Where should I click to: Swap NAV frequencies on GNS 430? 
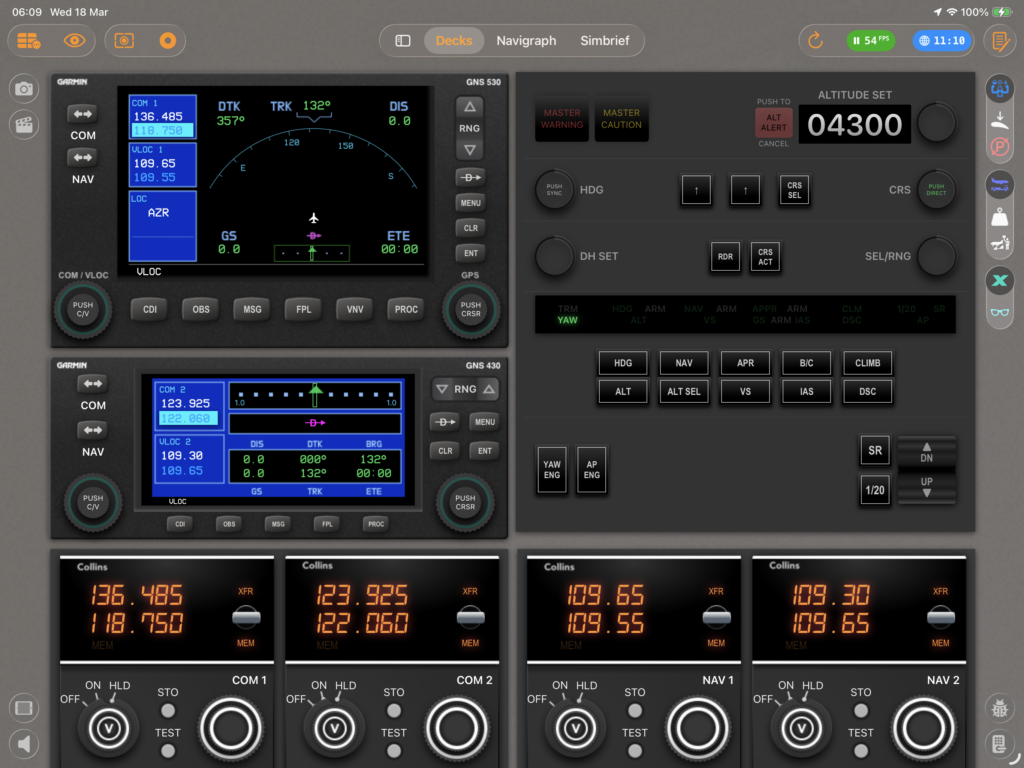93,430
